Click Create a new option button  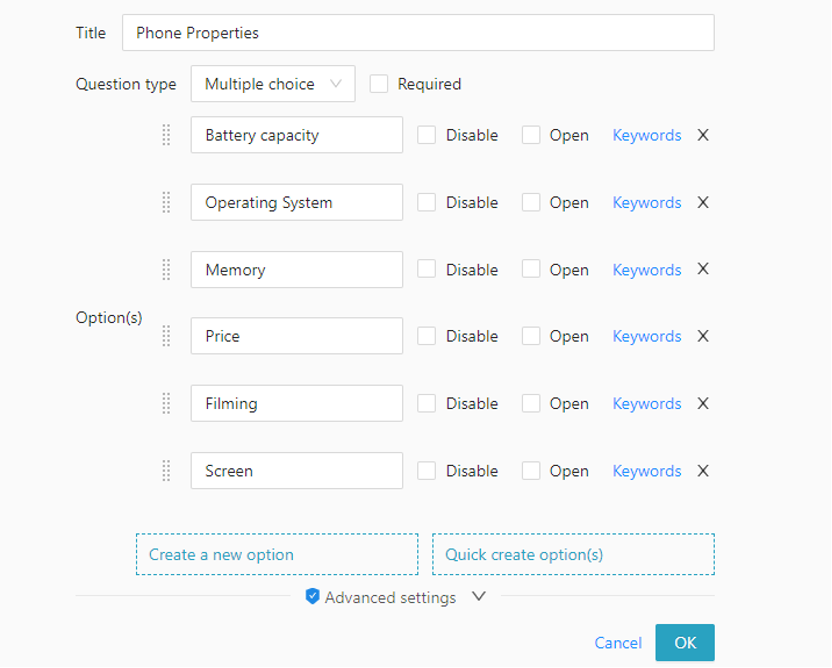pos(277,554)
